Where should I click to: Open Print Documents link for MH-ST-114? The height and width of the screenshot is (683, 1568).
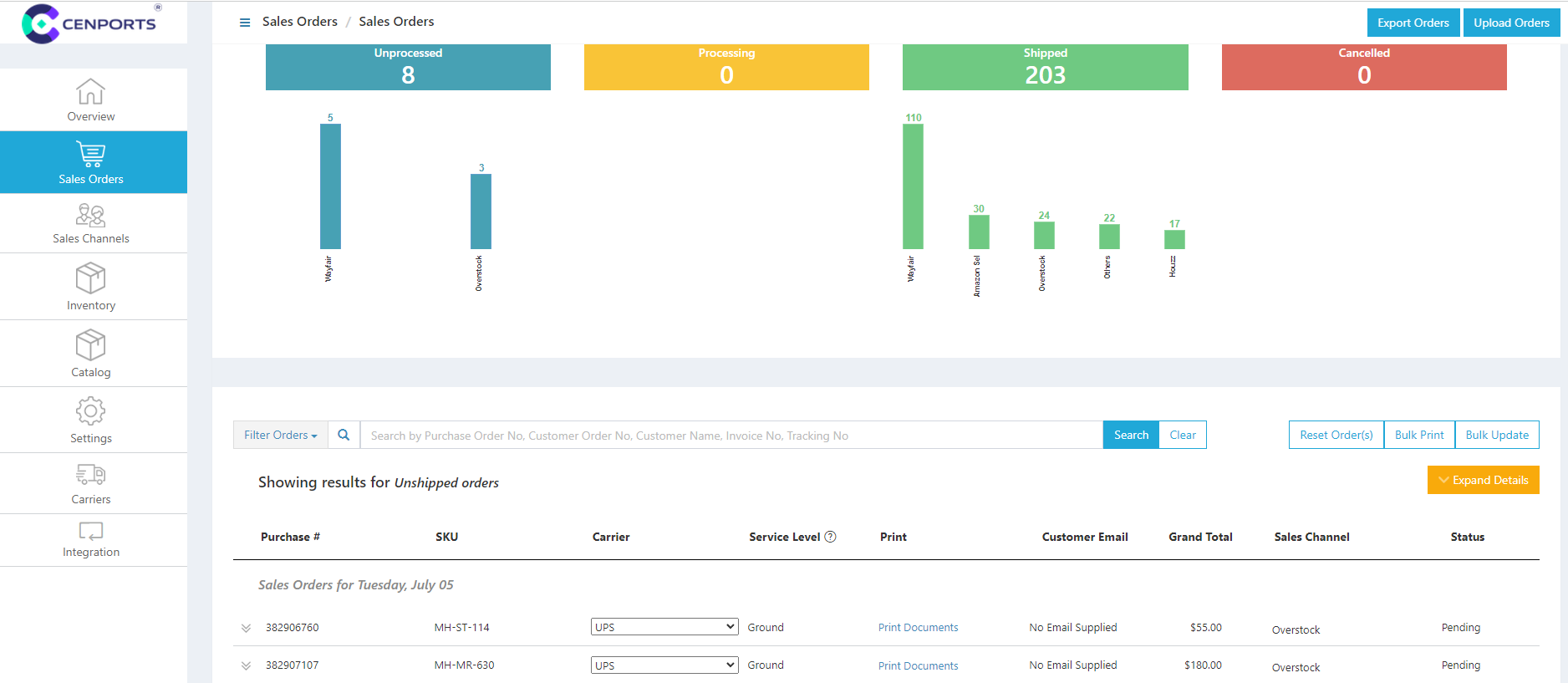click(x=918, y=628)
